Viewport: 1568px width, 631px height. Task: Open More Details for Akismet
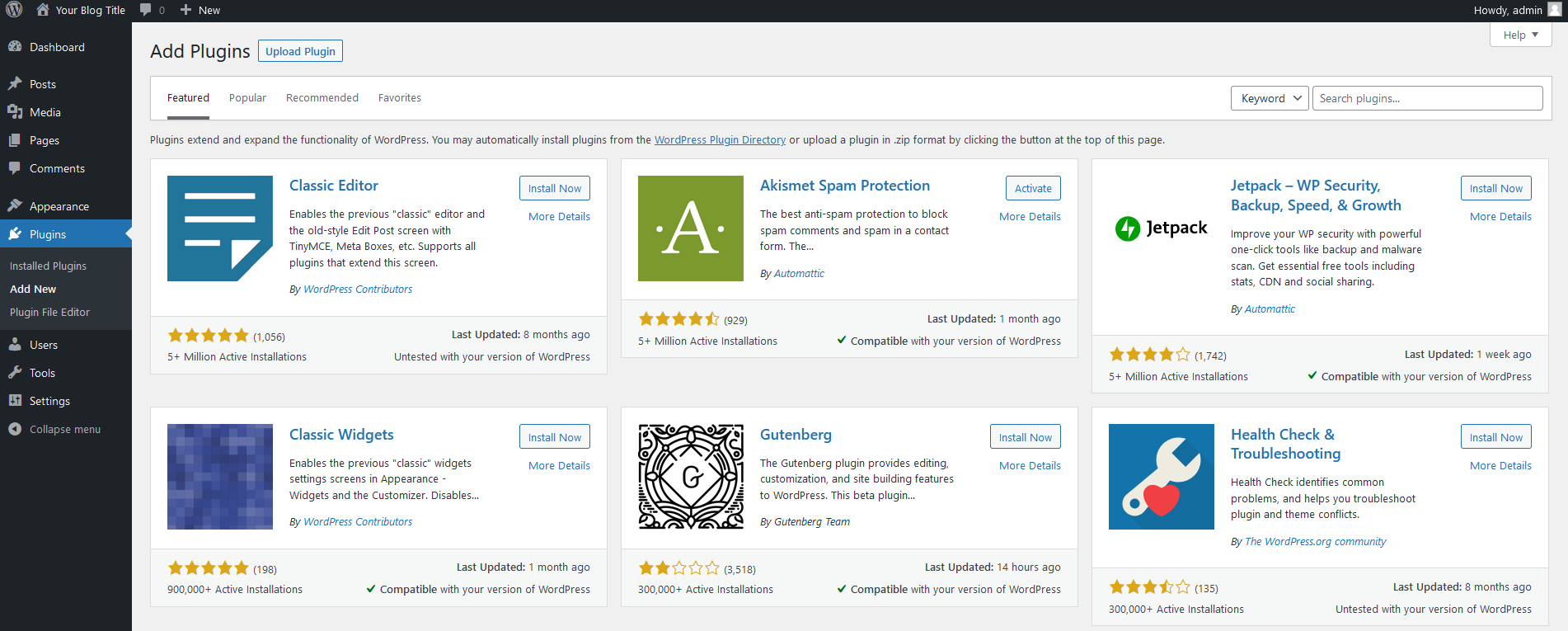[1030, 216]
